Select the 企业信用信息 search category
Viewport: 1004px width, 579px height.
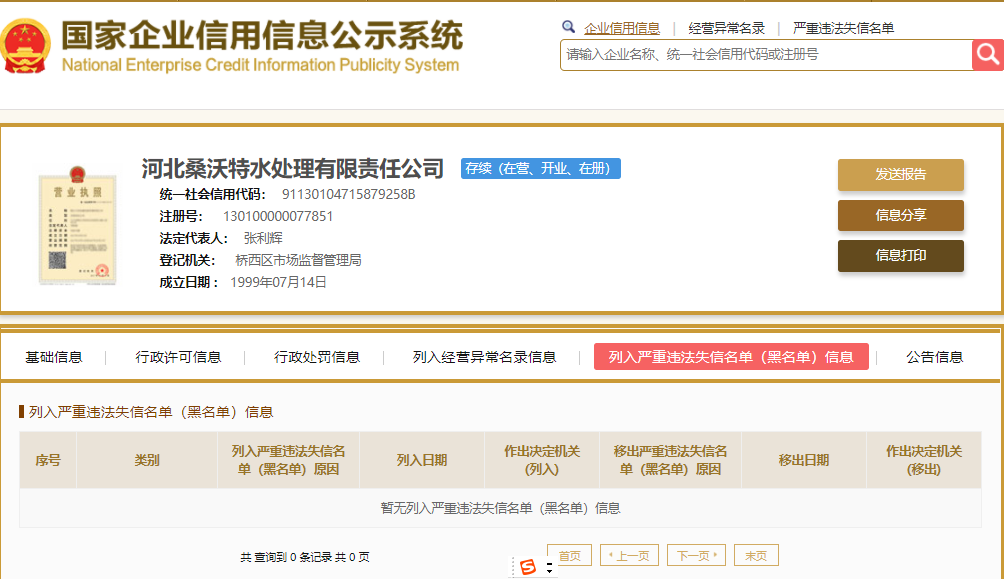pyautogui.click(x=622, y=28)
